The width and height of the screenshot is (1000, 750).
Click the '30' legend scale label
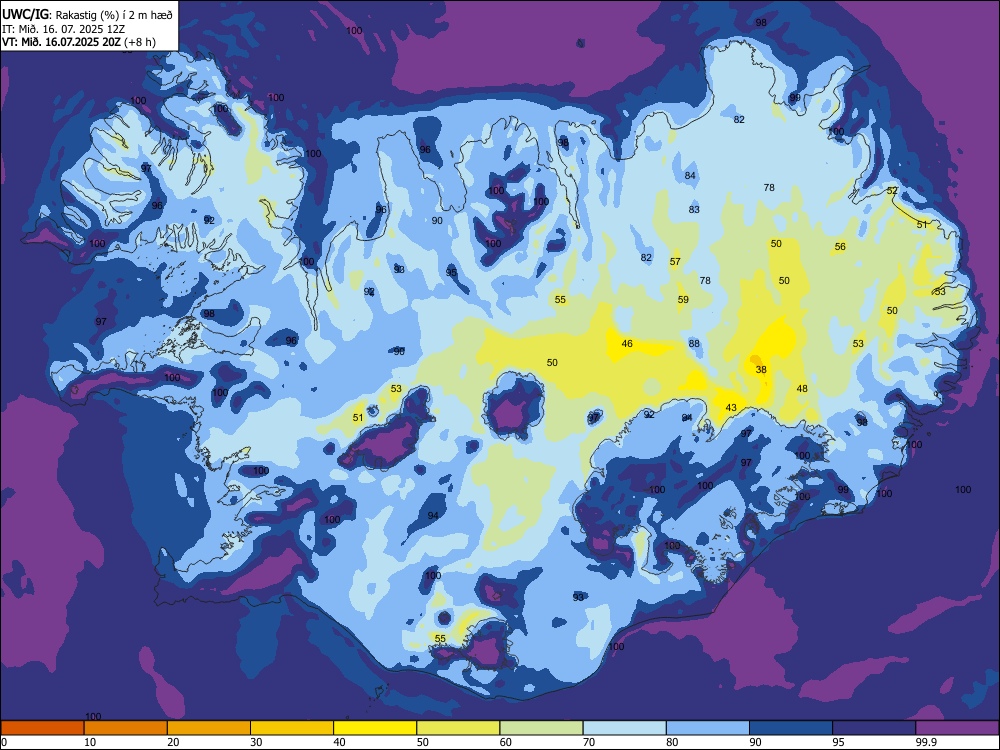256,742
